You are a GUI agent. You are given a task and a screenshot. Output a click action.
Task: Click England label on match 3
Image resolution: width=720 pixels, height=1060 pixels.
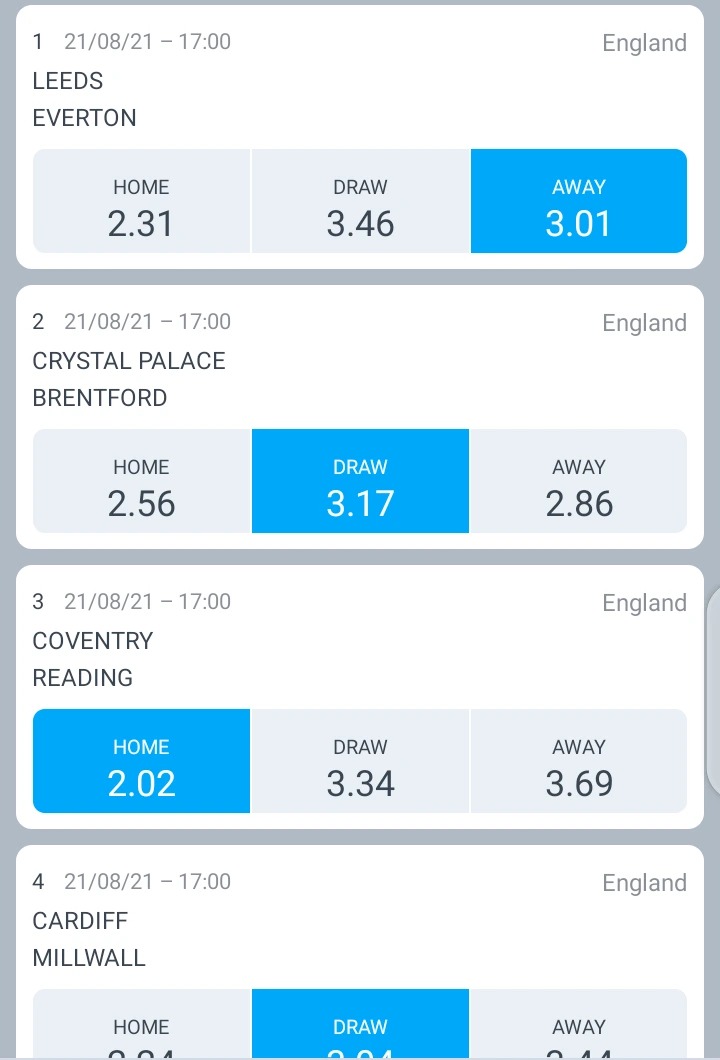coord(644,602)
